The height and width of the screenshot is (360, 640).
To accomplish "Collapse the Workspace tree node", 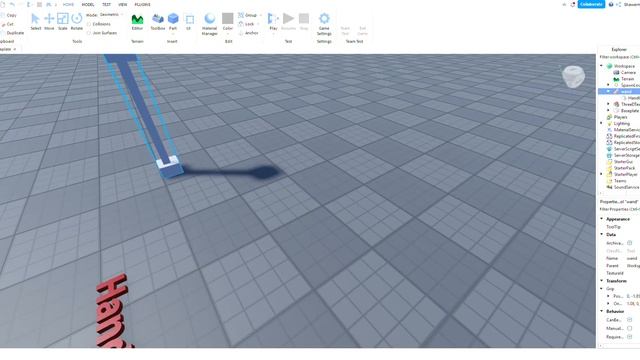I will coord(601,66).
